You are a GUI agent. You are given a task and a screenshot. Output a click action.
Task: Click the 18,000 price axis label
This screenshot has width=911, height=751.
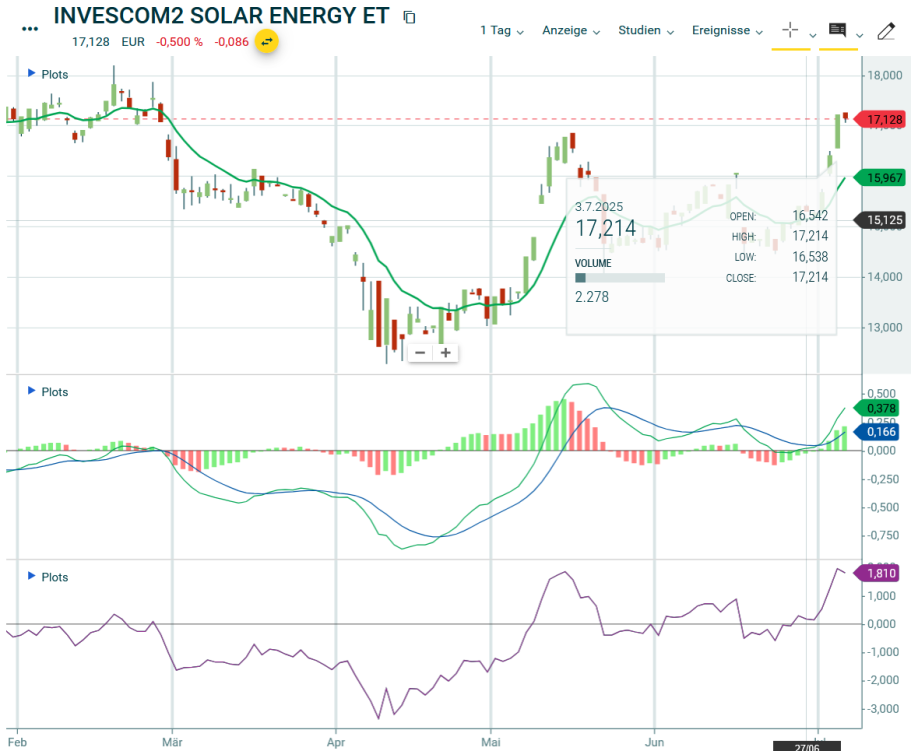[x=885, y=75]
